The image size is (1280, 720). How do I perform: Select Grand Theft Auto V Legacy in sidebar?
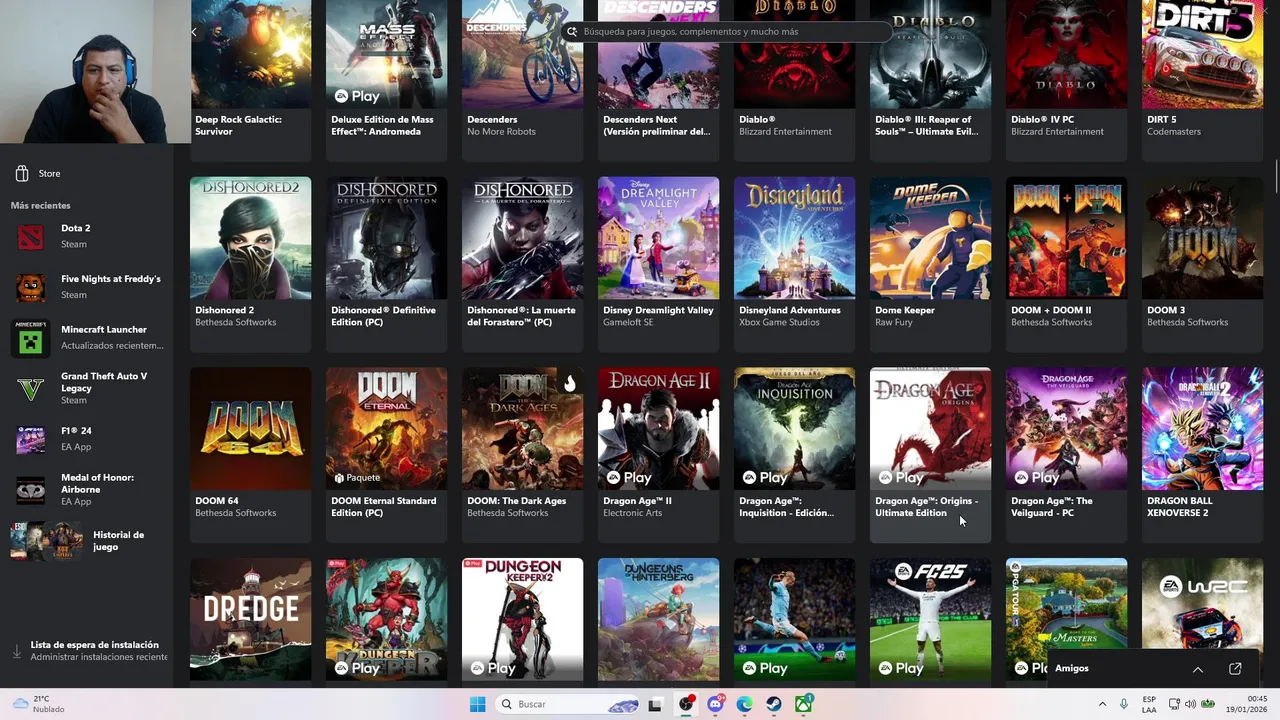pos(87,388)
